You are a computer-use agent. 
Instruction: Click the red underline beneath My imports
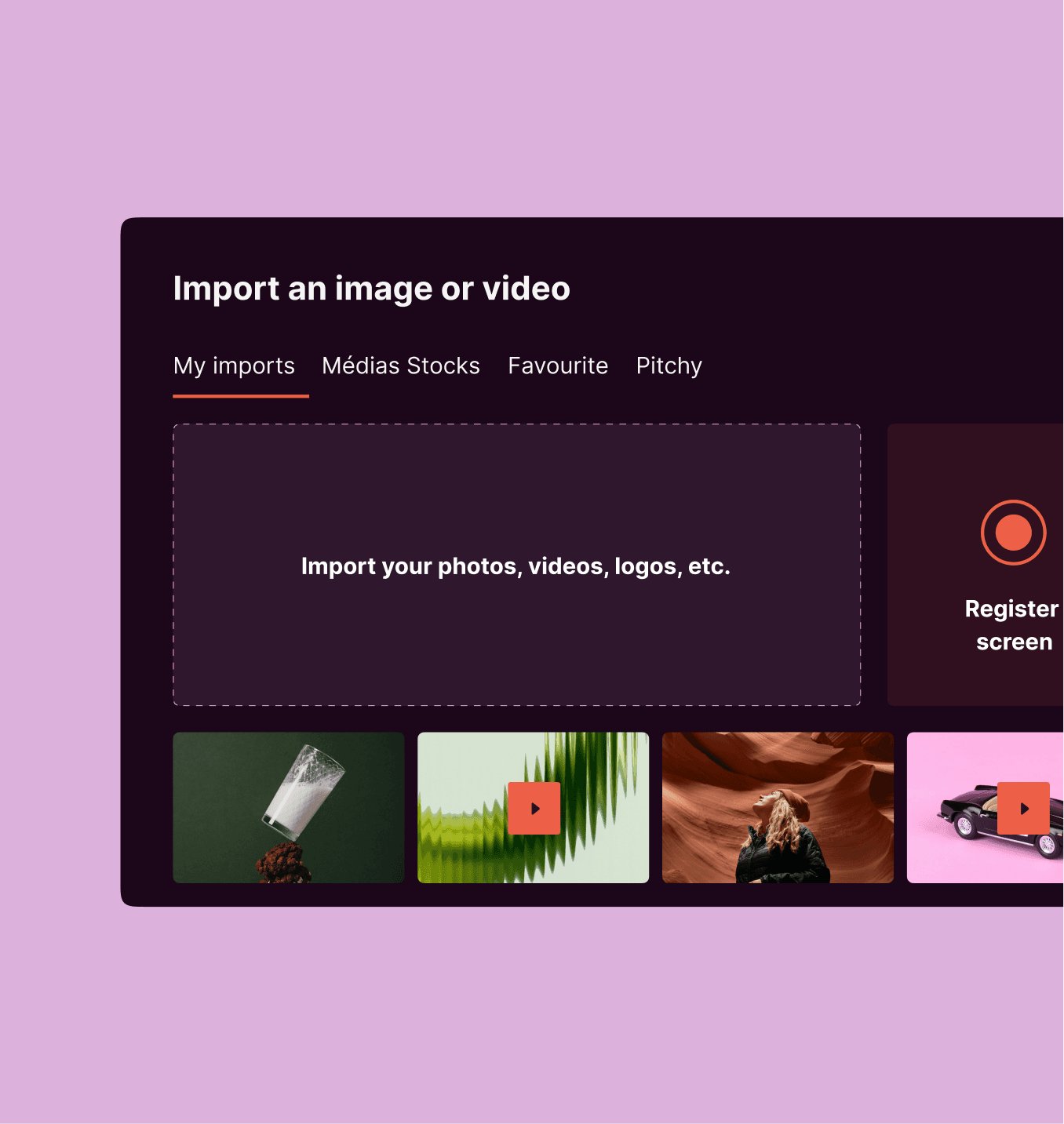[x=240, y=396]
